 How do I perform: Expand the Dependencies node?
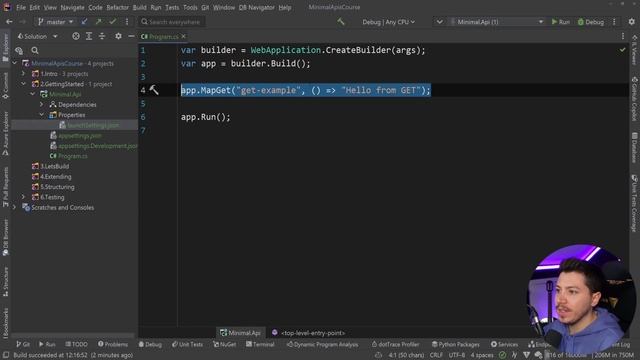(42, 104)
